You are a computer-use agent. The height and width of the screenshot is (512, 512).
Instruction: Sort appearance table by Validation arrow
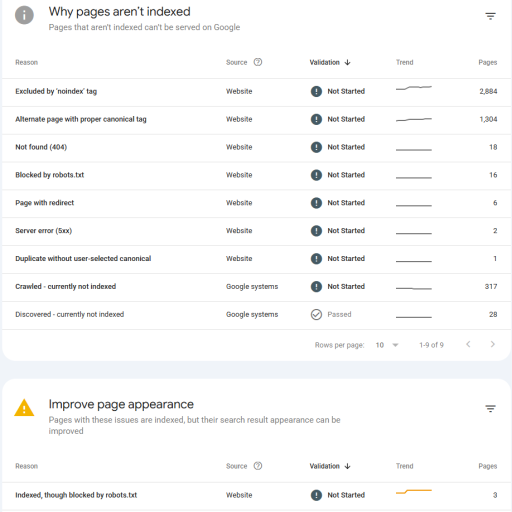point(347,466)
